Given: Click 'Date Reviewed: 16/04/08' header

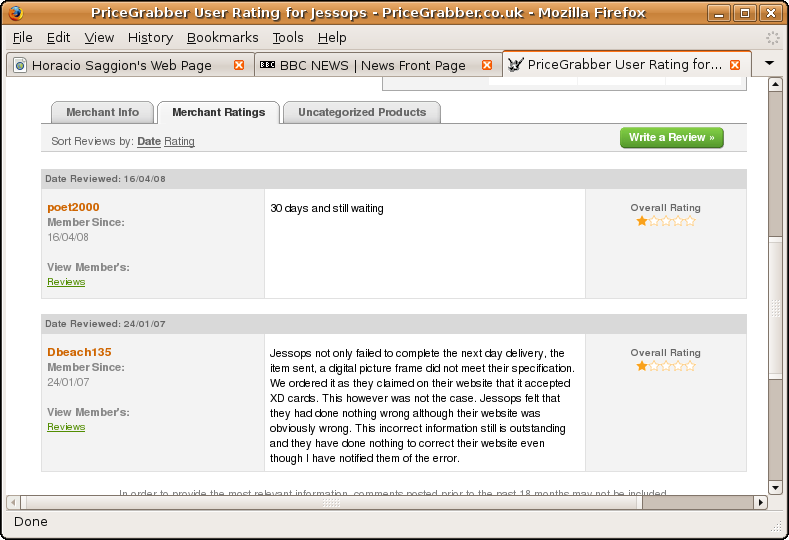Looking at the screenshot, I should coord(105,179).
